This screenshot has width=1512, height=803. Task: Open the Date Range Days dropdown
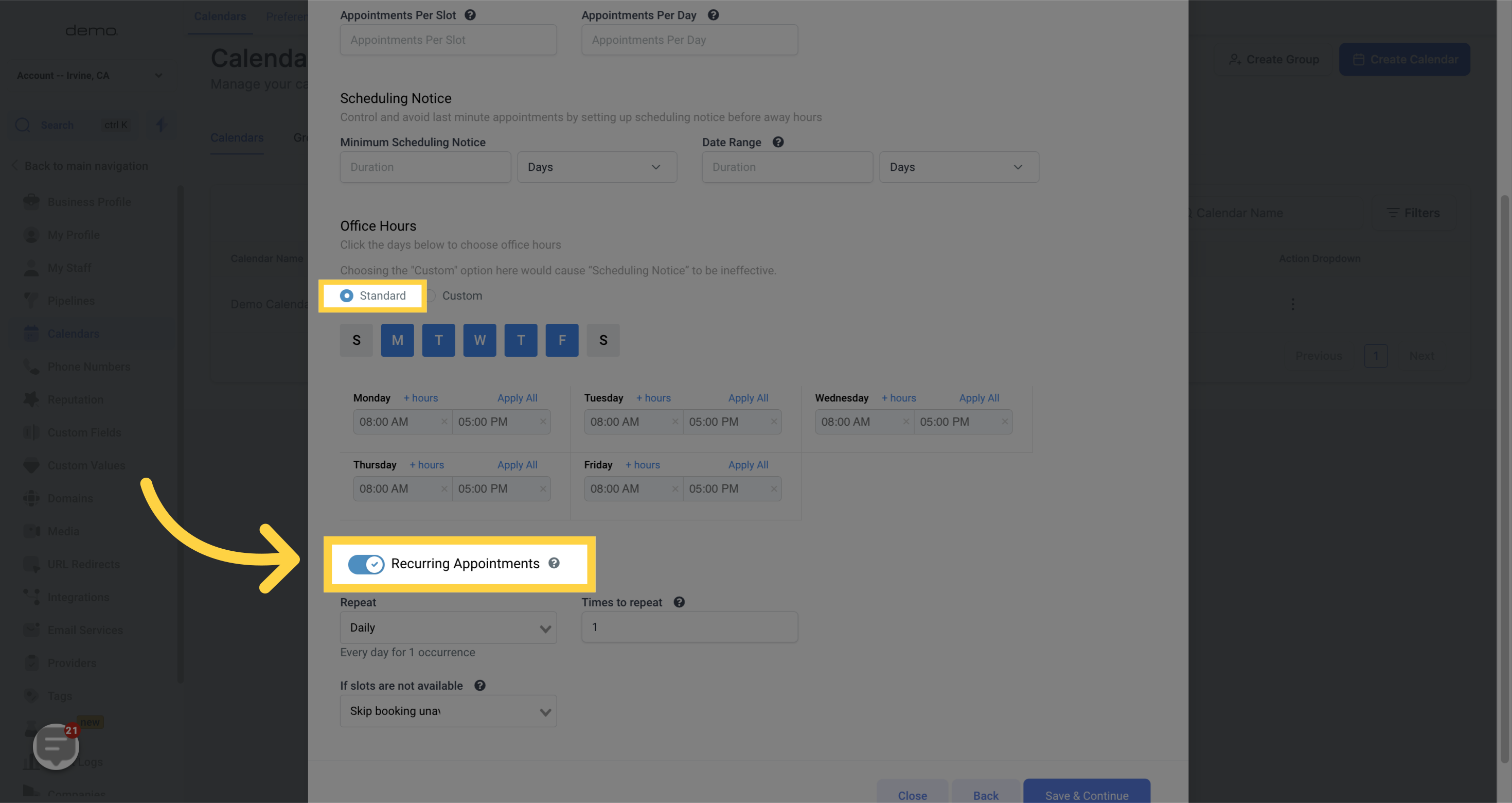tap(958, 167)
